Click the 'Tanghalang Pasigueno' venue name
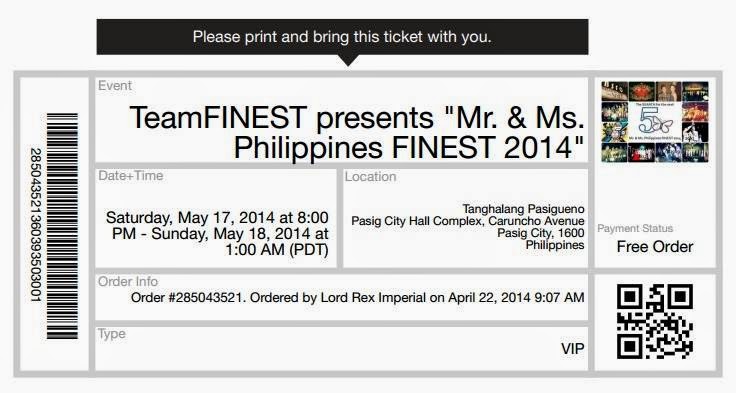Image resolution: width=736 pixels, height=393 pixels. pyautogui.click(x=523, y=208)
